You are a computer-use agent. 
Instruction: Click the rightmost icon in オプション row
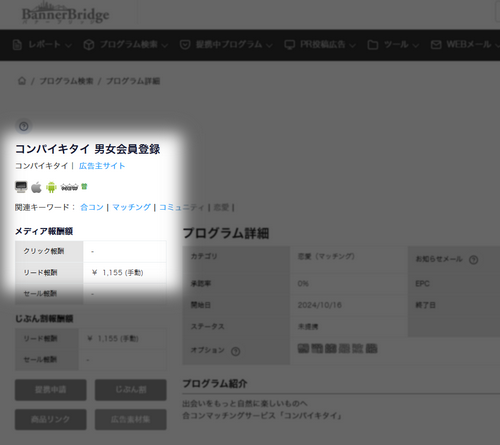[x=371, y=349]
